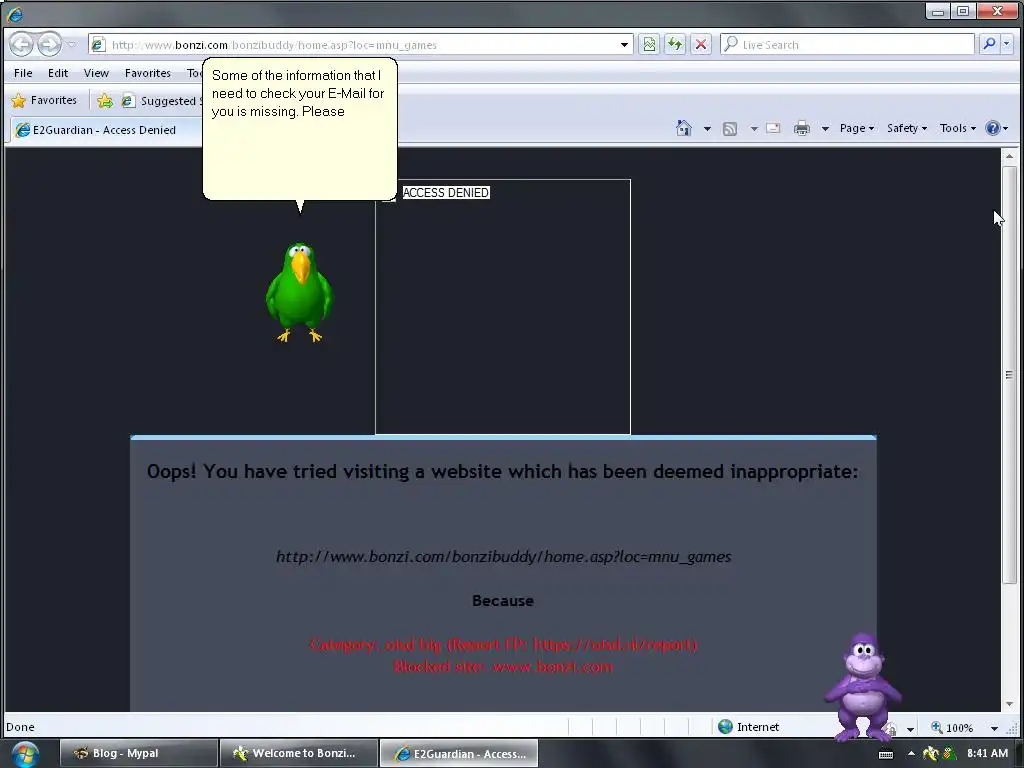The image size is (1024, 768).
Task: Open Suggested Sites link
Action: click(x=162, y=101)
